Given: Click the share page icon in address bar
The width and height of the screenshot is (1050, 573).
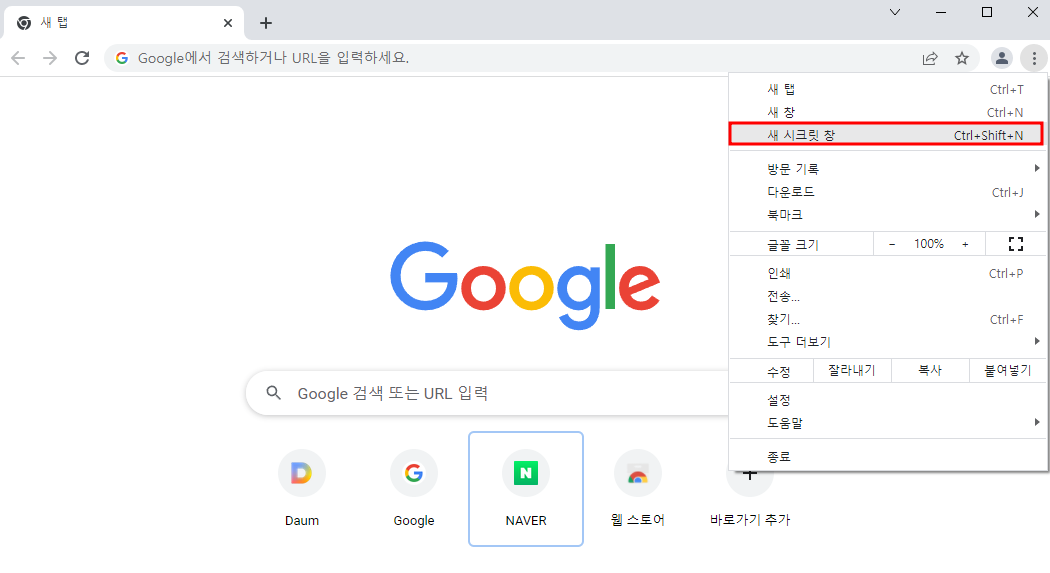Looking at the screenshot, I should pyautogui.click(x=930, y=58).
